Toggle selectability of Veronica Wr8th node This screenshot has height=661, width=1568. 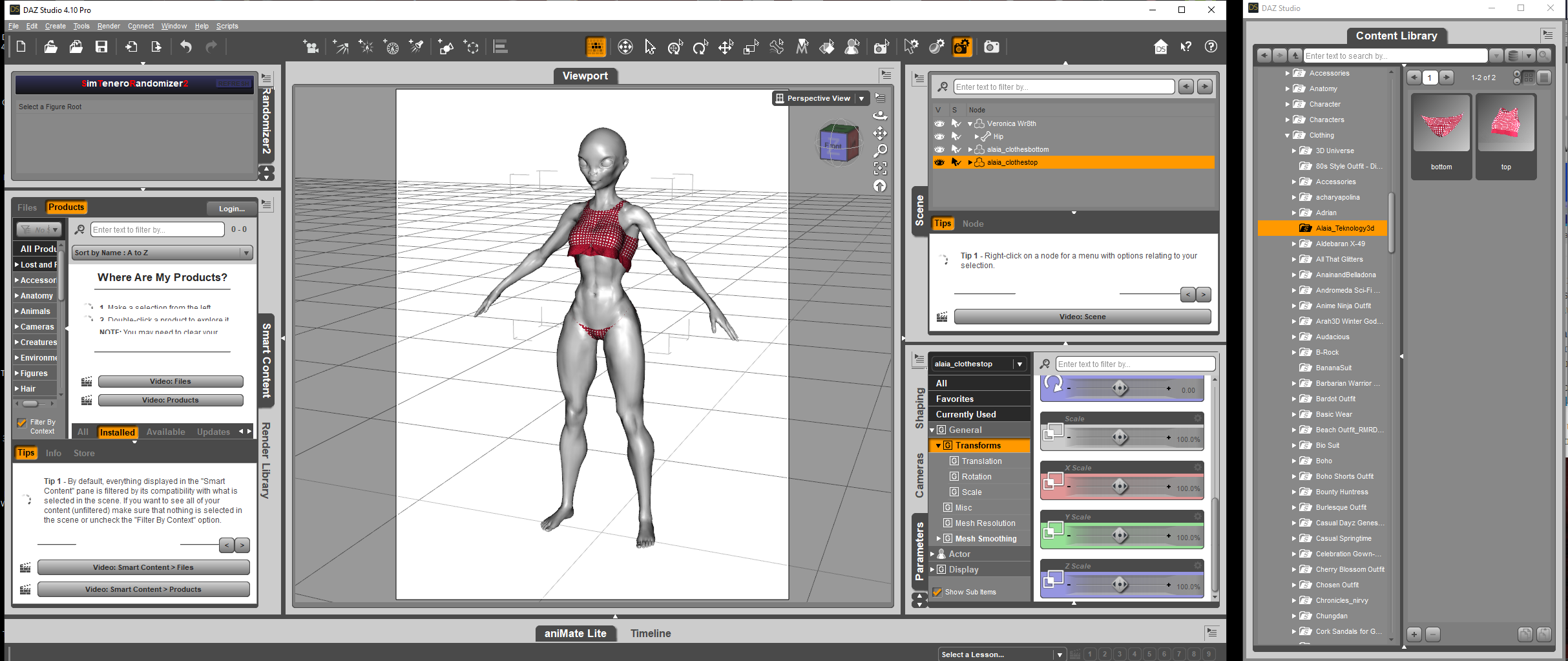click(956, 123)
